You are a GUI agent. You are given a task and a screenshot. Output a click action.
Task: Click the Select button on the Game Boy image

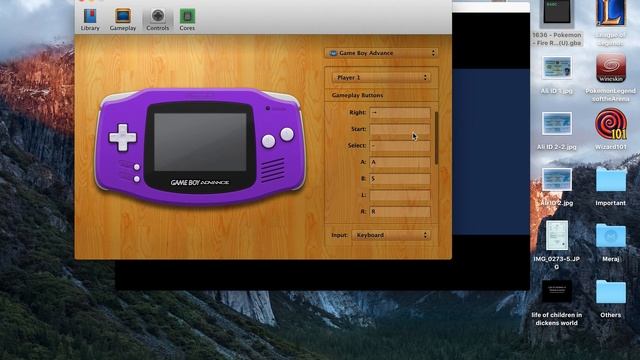click(x=137, y=179)
